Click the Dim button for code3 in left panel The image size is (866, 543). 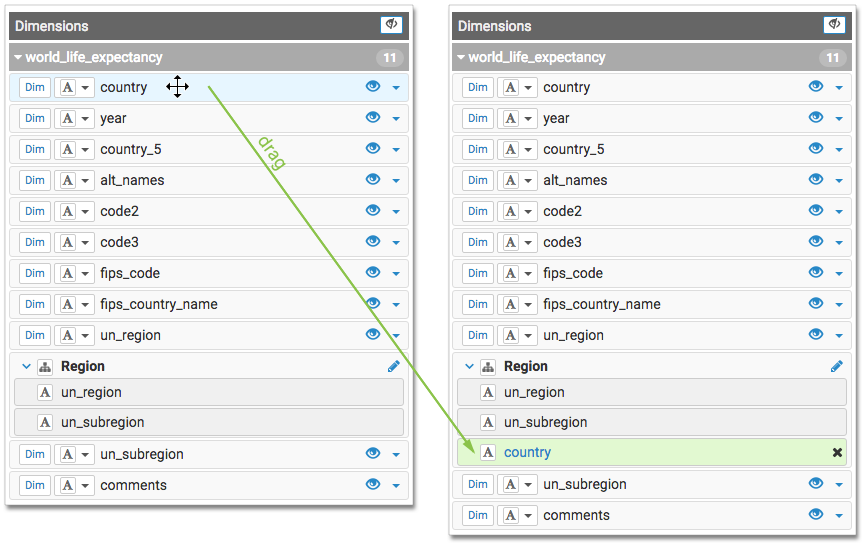coord(35,242)
